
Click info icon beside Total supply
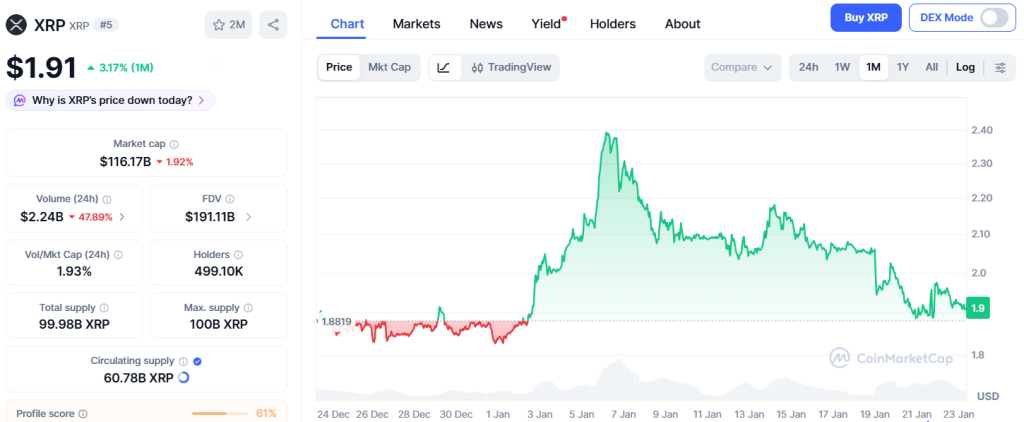104,308
